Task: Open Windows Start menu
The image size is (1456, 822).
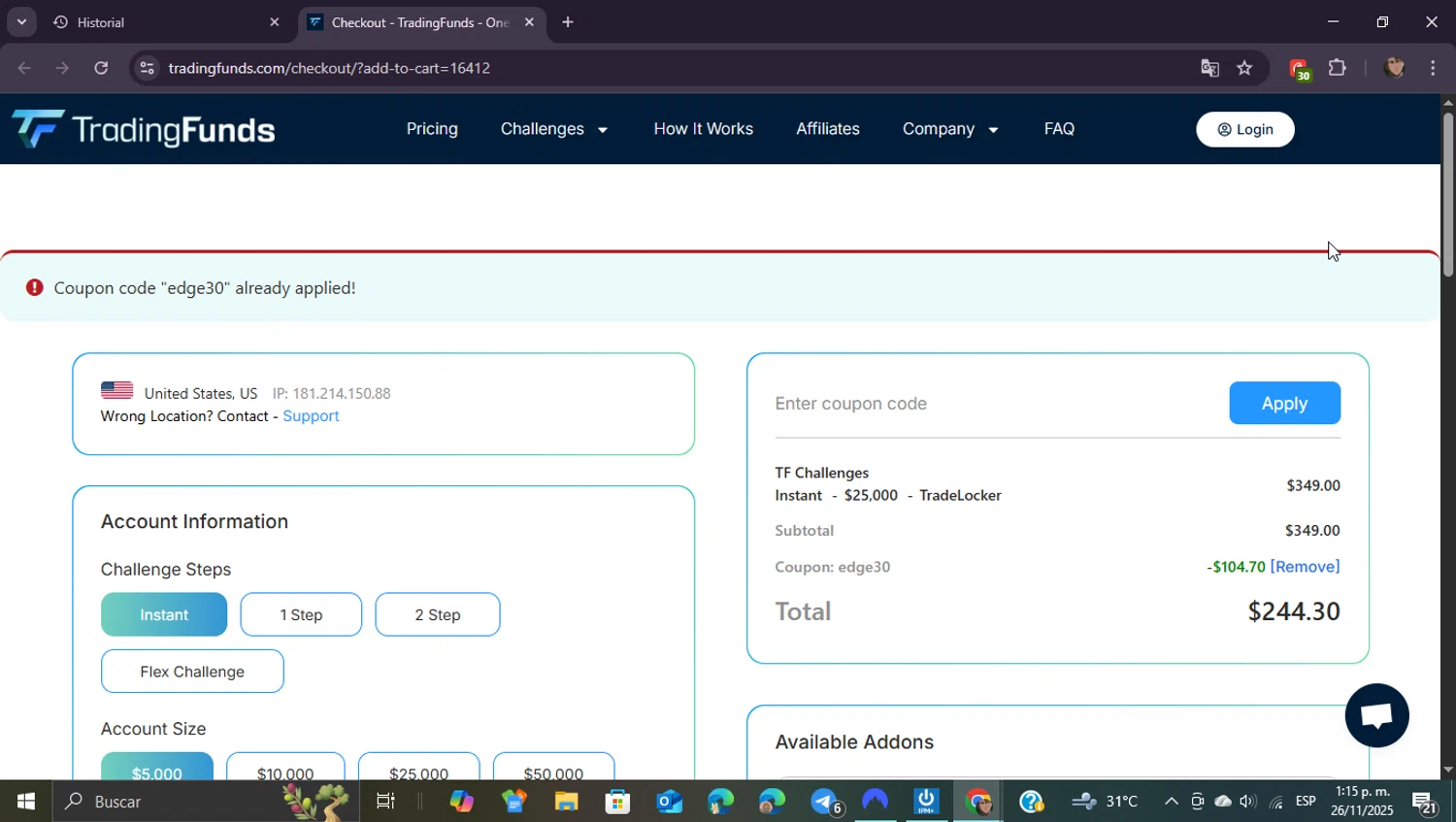Action: 26,802
